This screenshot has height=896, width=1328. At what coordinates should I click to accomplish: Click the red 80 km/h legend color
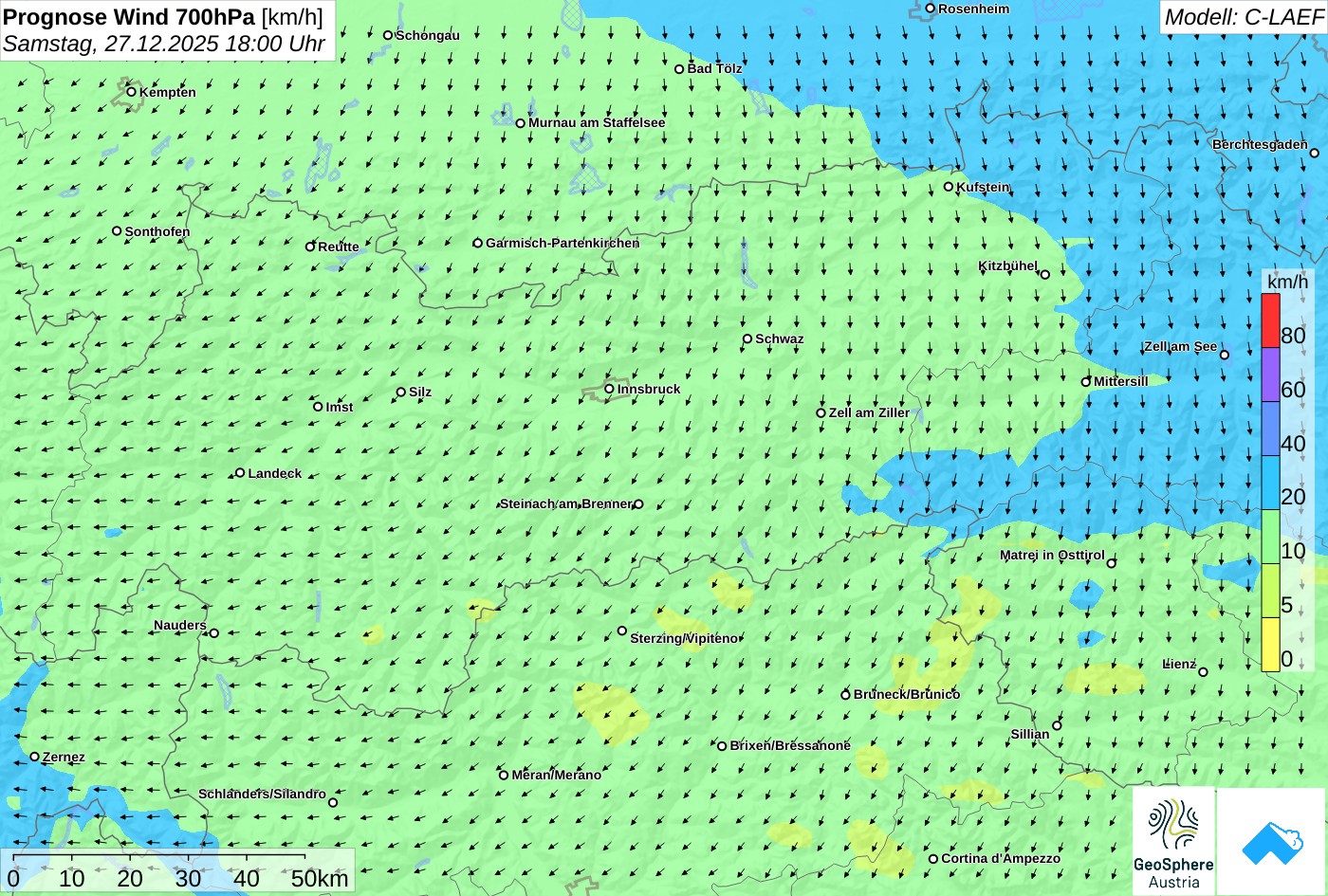point(1270,320)
